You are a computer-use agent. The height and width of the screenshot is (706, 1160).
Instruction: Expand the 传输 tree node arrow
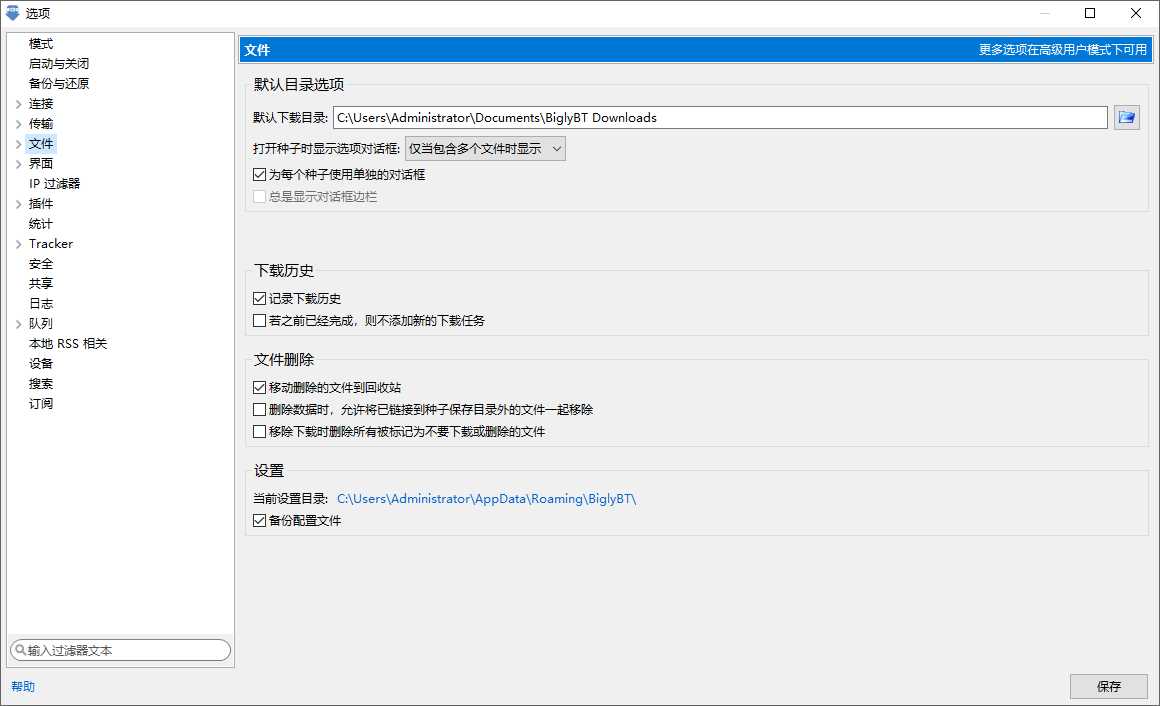[18, 124]
